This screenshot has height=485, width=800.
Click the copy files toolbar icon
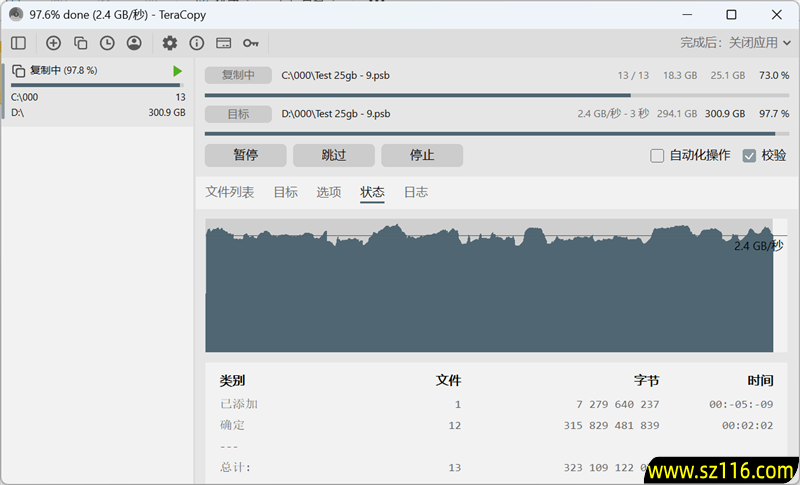(80, 43)
